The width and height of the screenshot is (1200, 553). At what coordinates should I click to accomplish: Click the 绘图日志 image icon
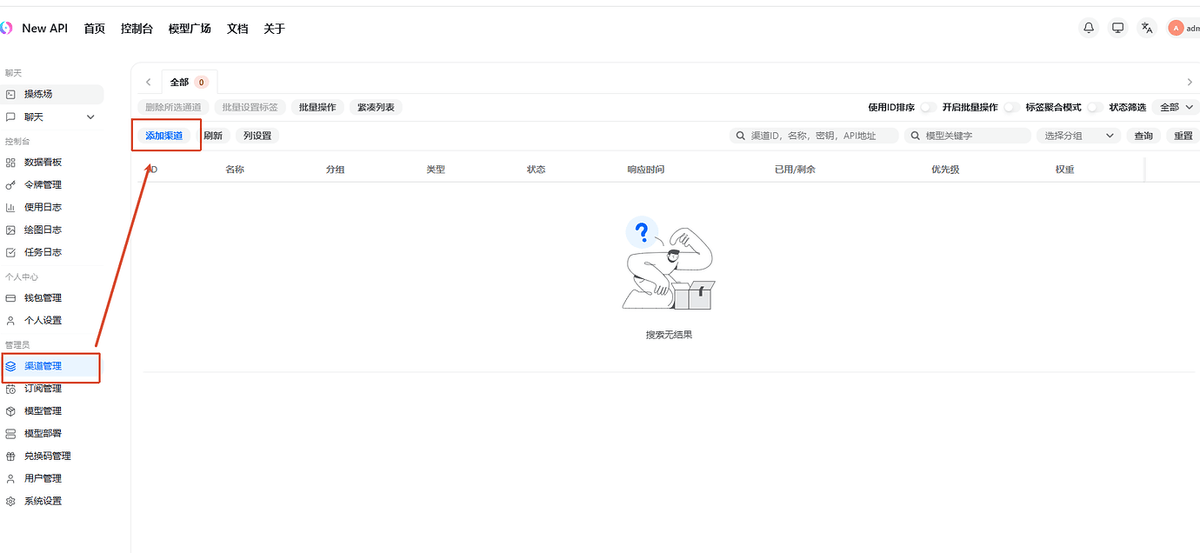11,230
